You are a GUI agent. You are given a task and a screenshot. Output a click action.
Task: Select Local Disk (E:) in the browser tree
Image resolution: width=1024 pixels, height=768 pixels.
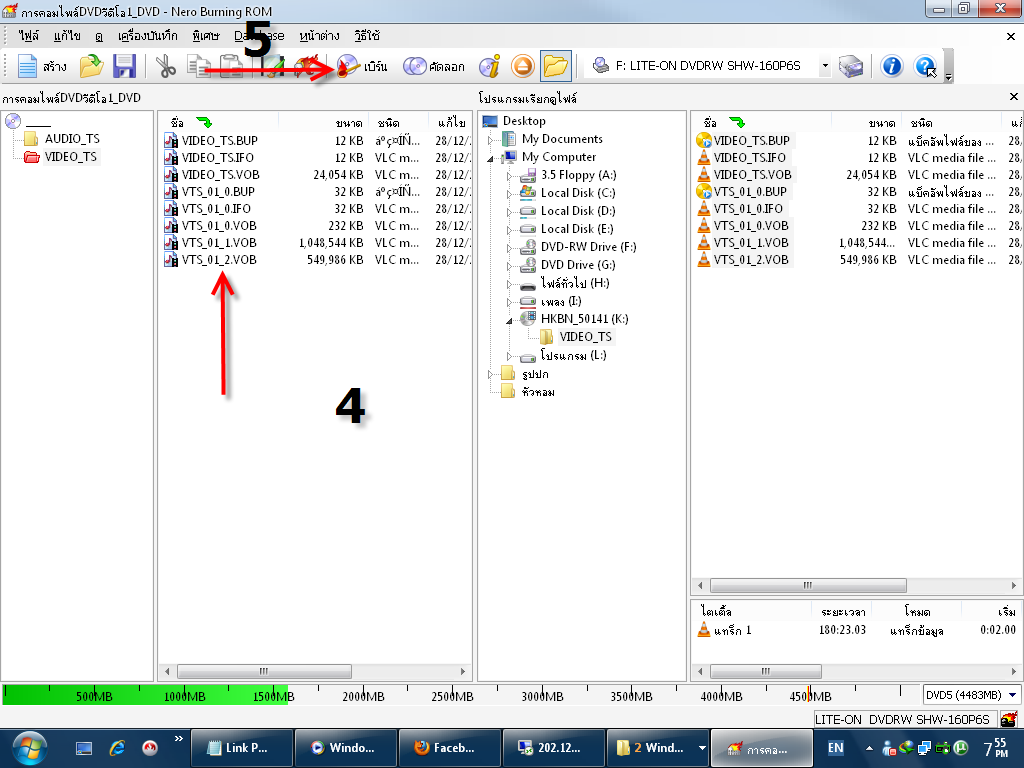pos(577,229)
